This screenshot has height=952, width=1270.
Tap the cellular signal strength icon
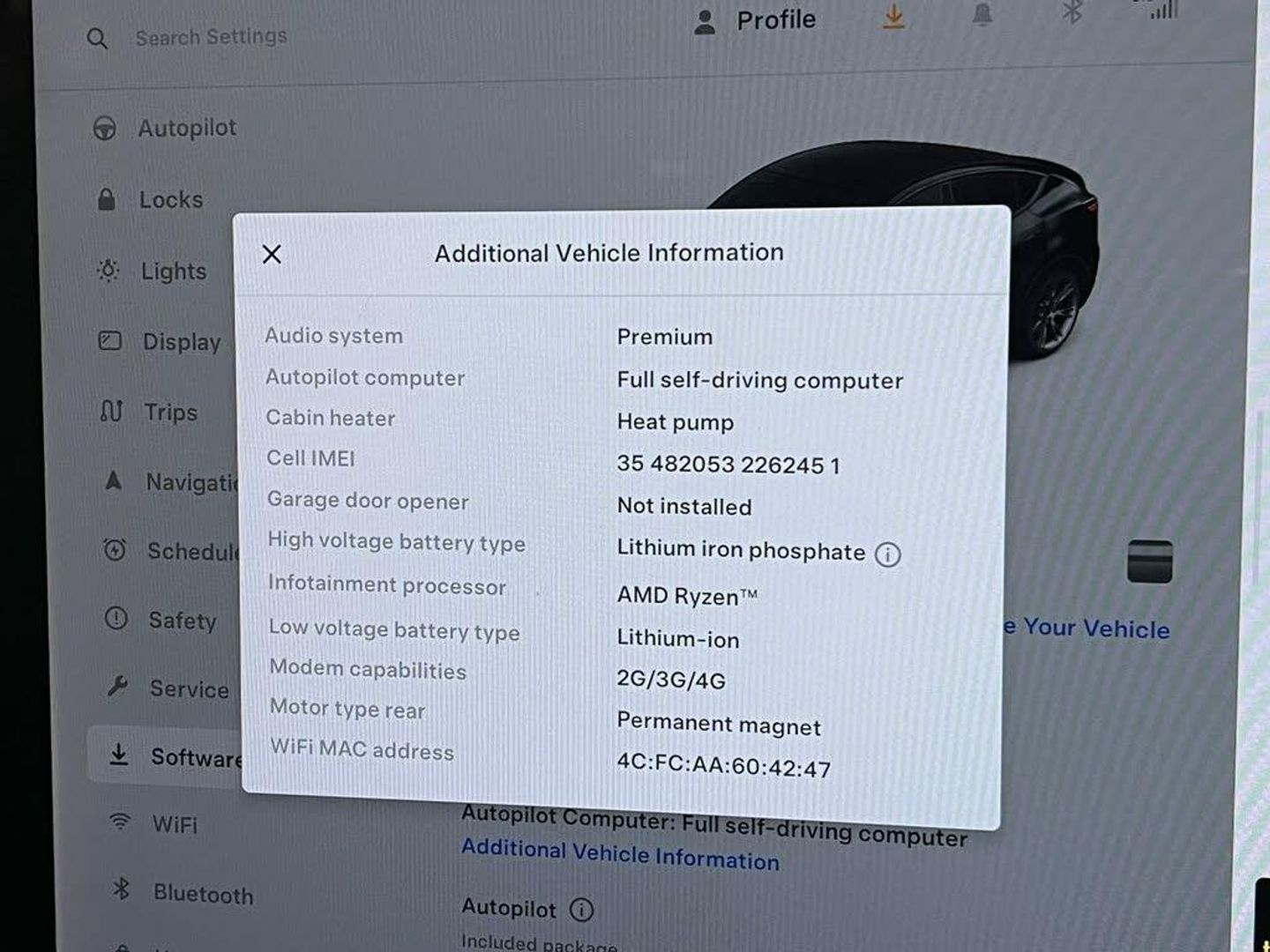(1164, 10)
